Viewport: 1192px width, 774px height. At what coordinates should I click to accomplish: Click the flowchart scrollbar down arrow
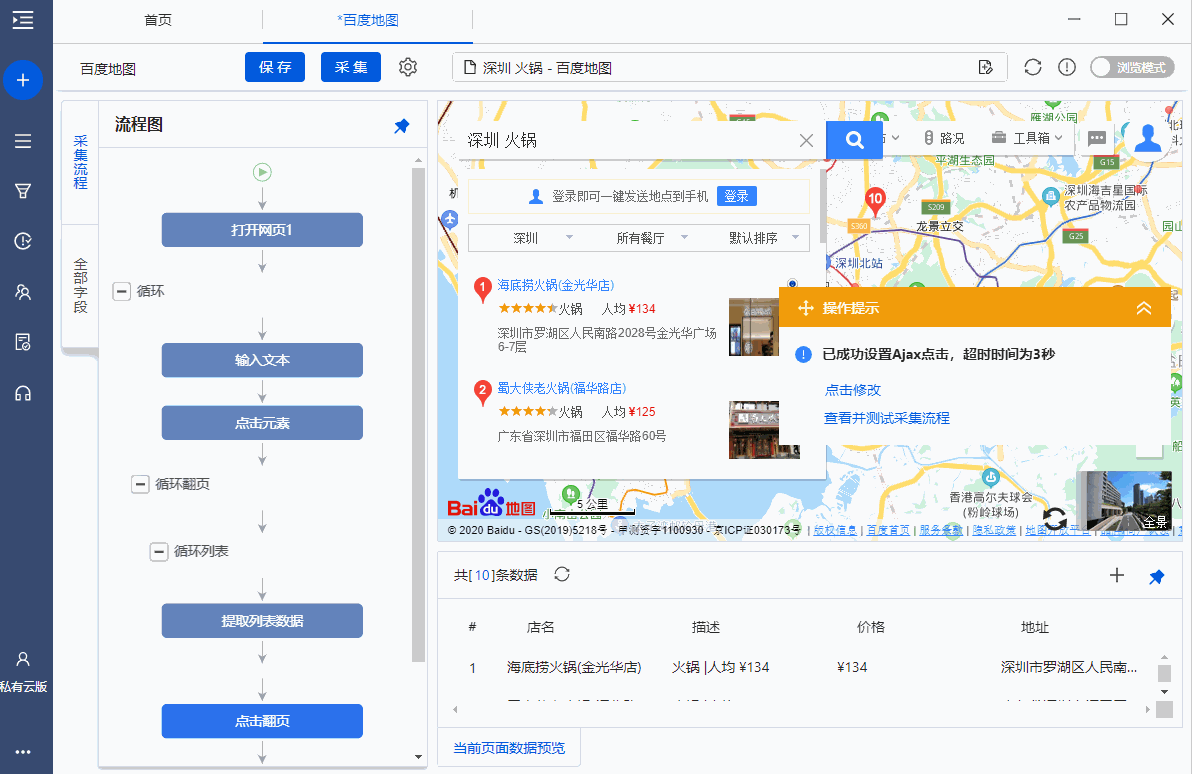(x=418, y=757)
